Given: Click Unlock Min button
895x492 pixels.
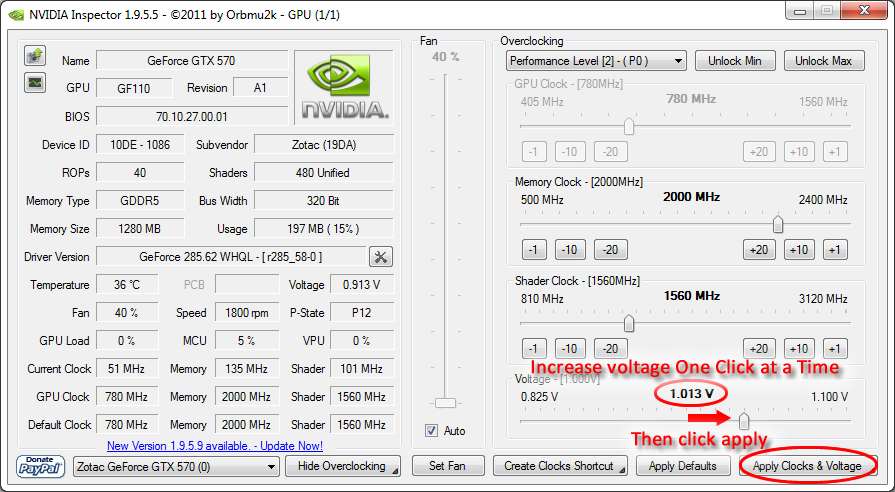Looking at the screenshot, I should click(735, 61).
